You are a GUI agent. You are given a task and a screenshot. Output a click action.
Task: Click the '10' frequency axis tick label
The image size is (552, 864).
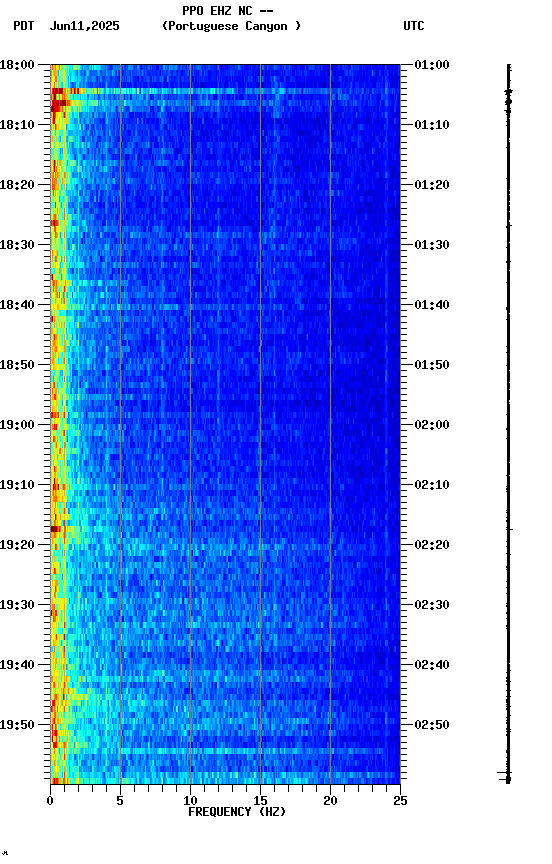point(190,801)
